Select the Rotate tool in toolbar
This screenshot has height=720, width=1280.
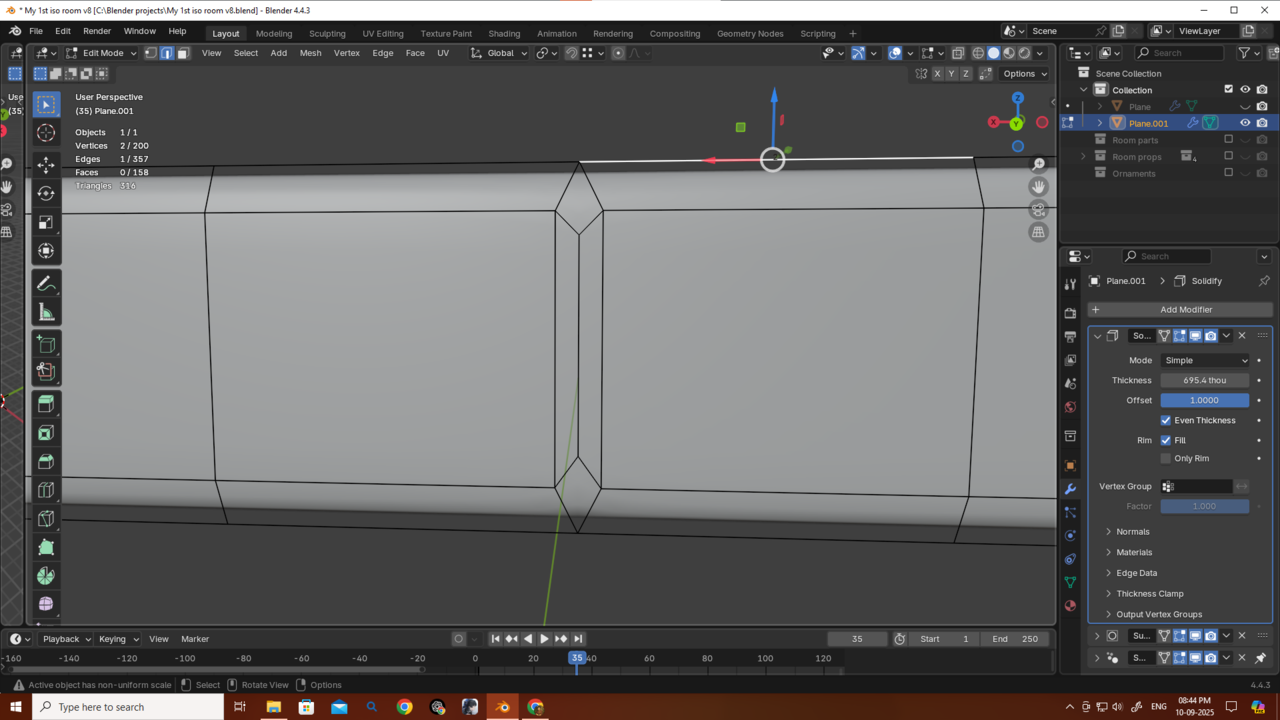click(x=46, y=193)
